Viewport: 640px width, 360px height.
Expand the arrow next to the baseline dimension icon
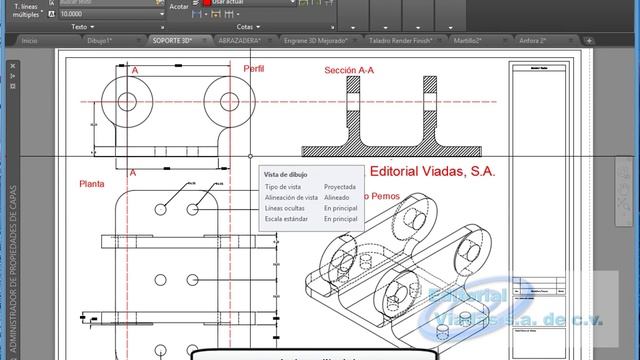click(238, 15)
